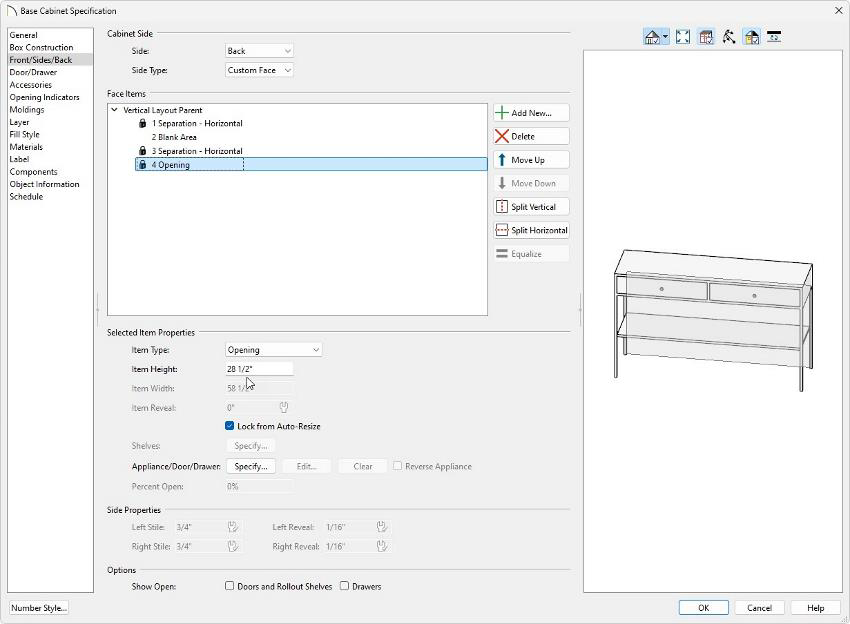Screen dimensions: 850x624
Task: Toggle the selected cabinet only preview icon
Action: click(706, 37)
